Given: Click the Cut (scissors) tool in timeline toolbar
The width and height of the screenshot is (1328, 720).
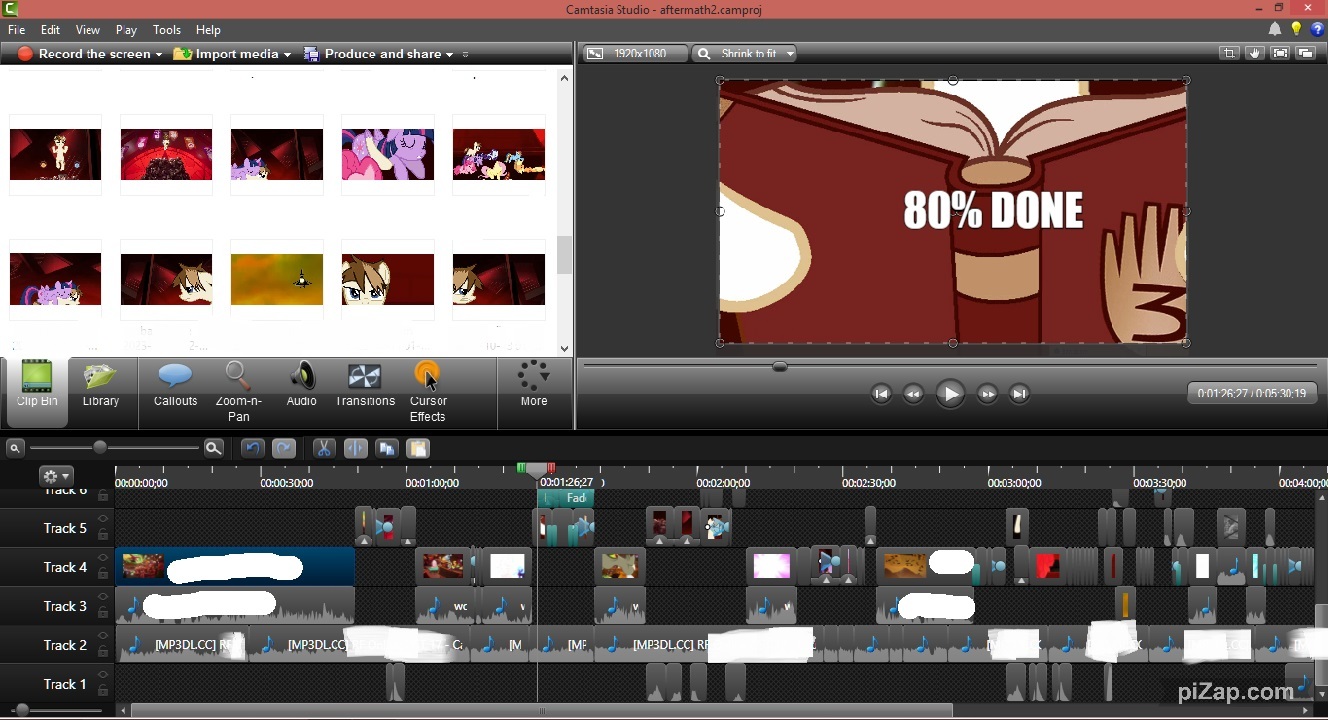Looking at the screenshot, I should tap(323, 449).
